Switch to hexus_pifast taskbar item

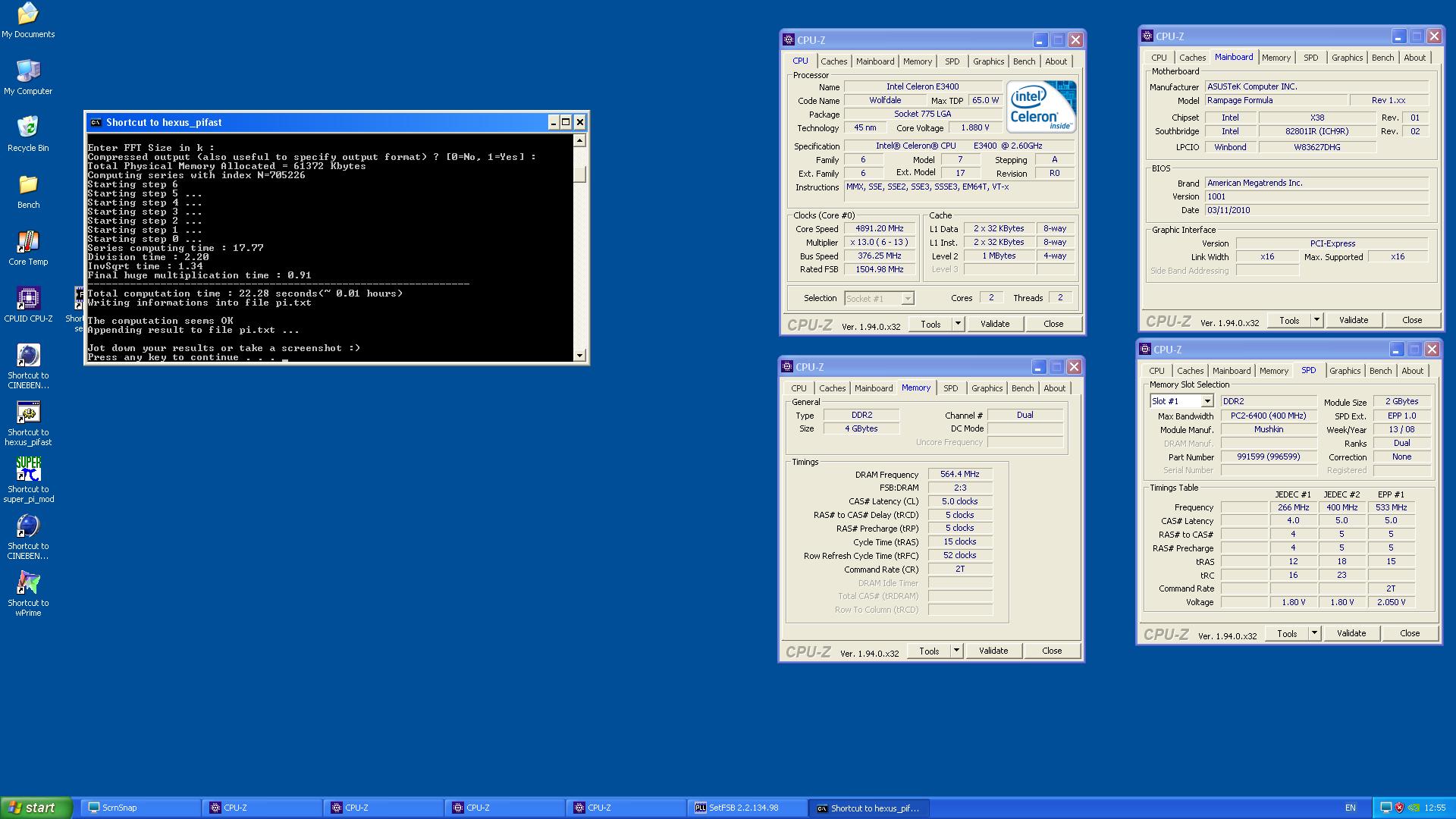coord(869,808)
